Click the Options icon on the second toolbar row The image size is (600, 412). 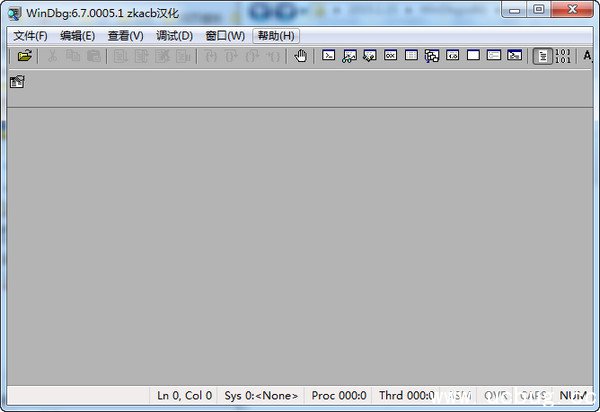17,82
